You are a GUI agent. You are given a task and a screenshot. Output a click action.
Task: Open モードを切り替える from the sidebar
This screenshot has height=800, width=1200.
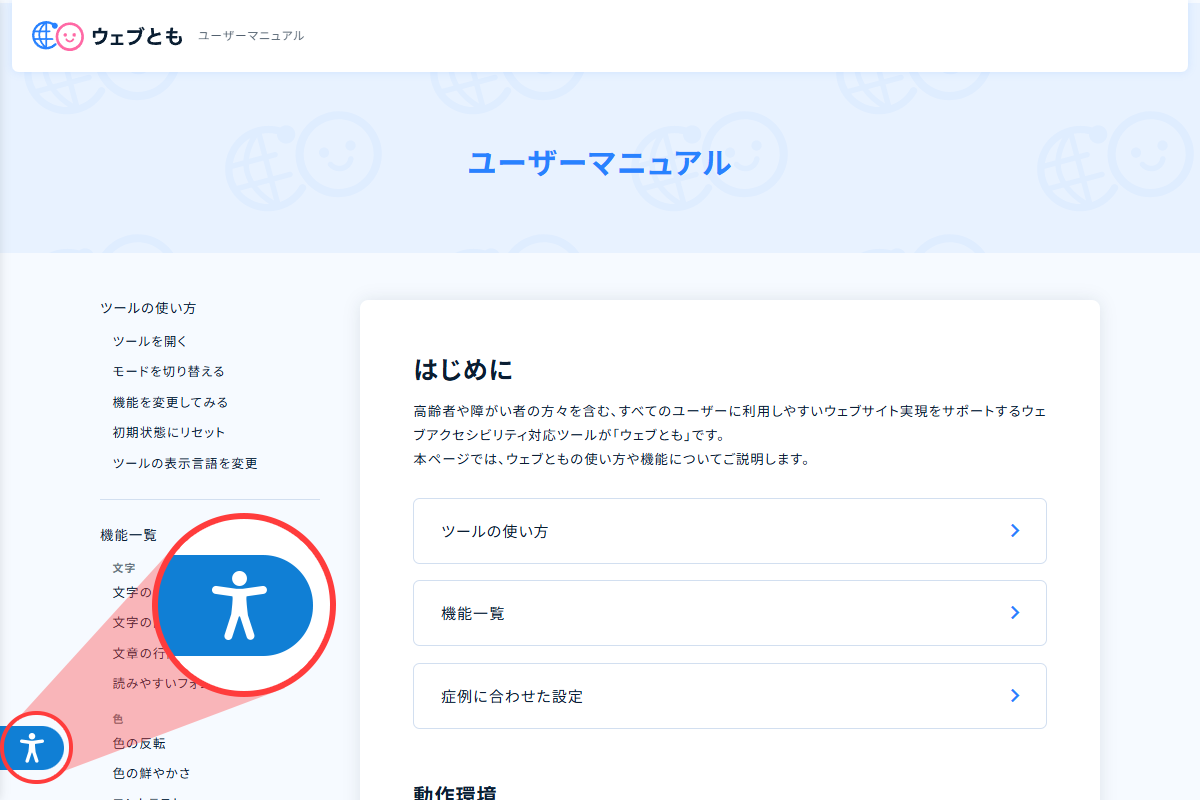pos(168,370)
